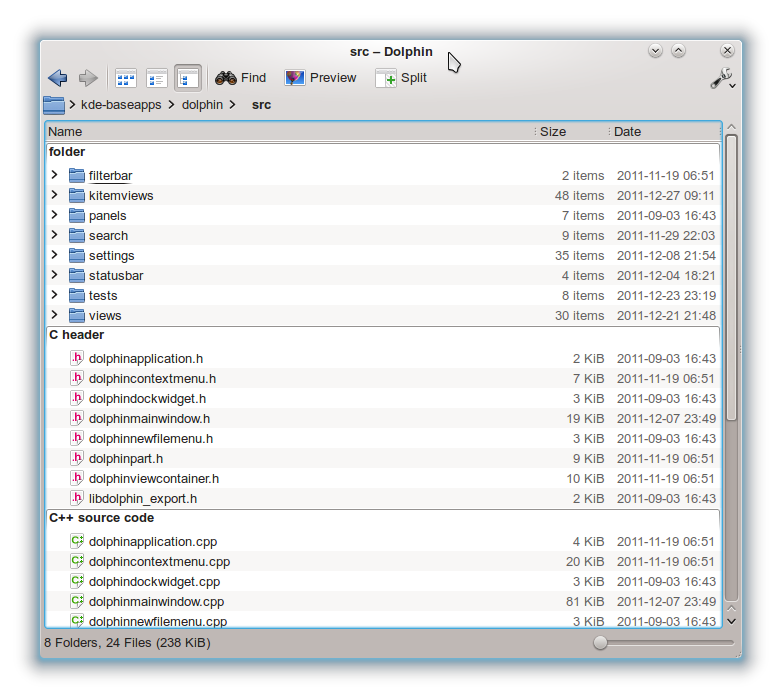Image resolution: width=782 pixels, height=698 pixels.
Task: Click date "2011-12-27 09:11"
Action: (666, 195)
